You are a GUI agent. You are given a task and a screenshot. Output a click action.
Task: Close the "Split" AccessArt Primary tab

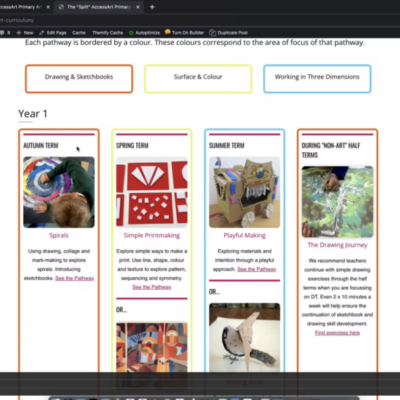tap(138, 7)
